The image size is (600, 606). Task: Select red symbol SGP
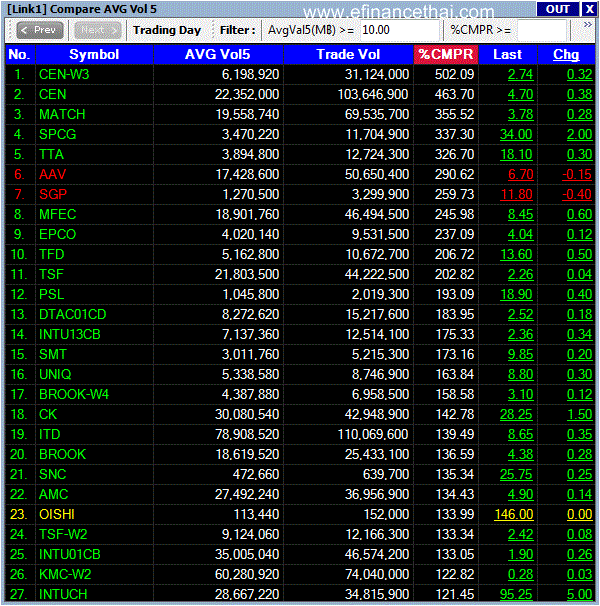[53, 194]
